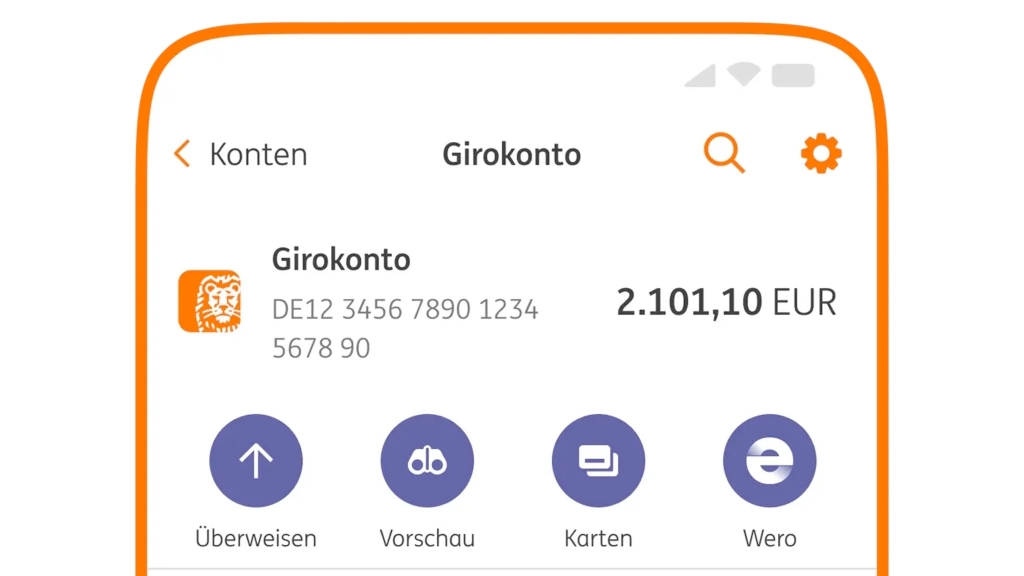Viewport: 1024px width, 576px height.
Task: Open the search magnifier icon
Action: coord(724,153)
